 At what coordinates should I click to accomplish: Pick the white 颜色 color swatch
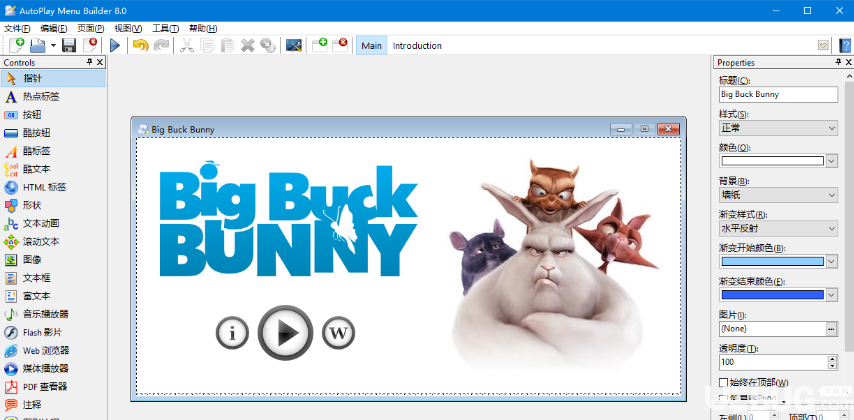(x=772, y=161)
